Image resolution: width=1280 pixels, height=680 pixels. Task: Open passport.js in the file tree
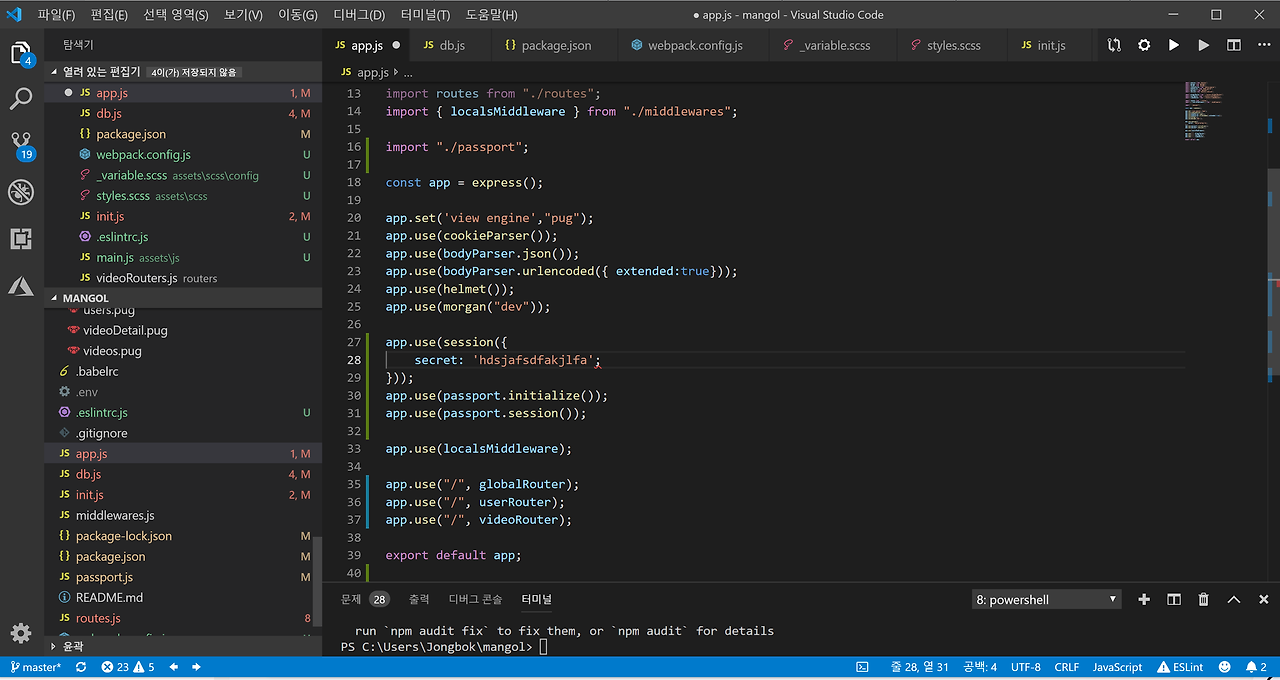point(104,577)
